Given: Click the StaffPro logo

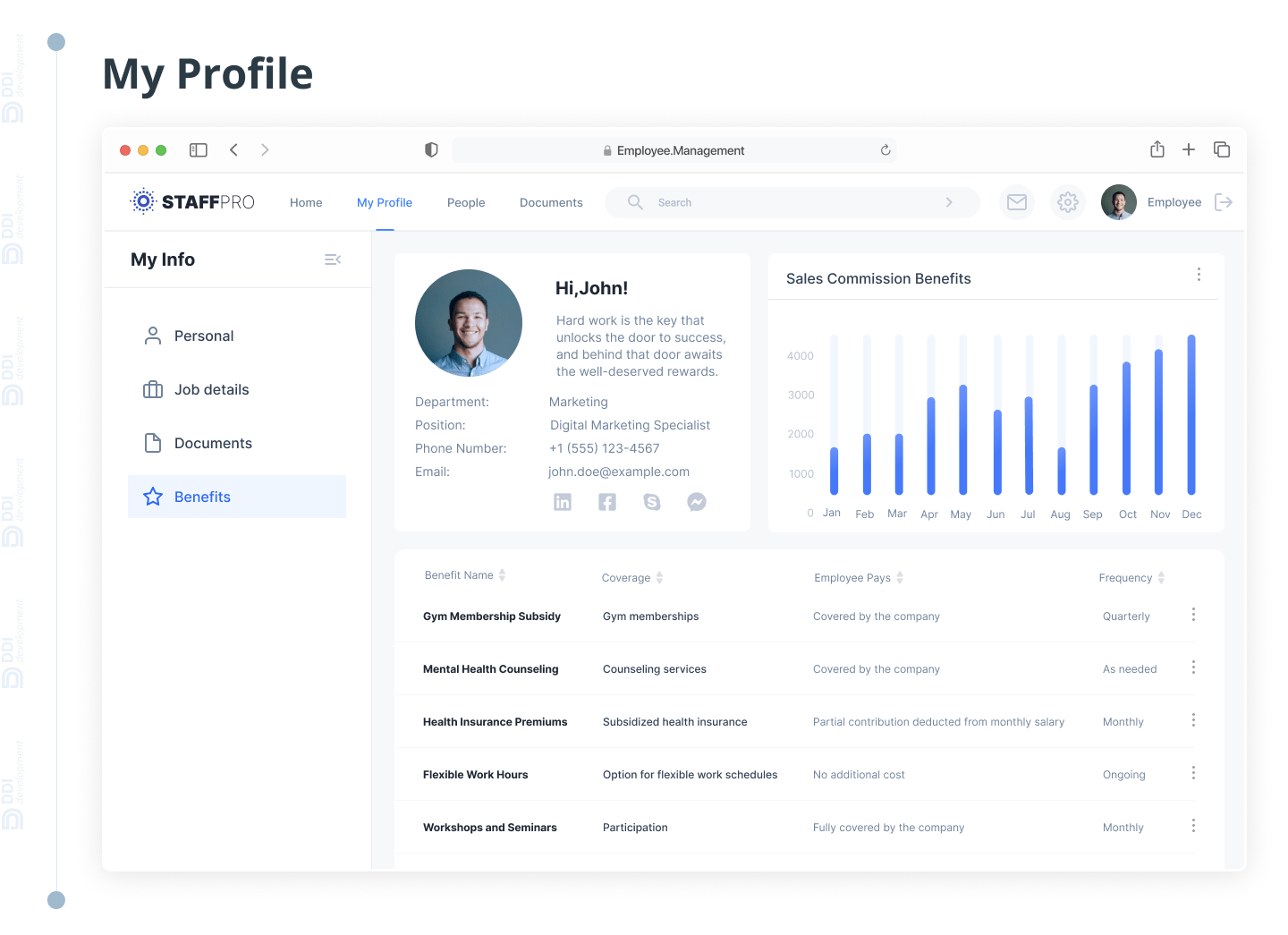Looking at the screenshot, I should pos(192,201).
